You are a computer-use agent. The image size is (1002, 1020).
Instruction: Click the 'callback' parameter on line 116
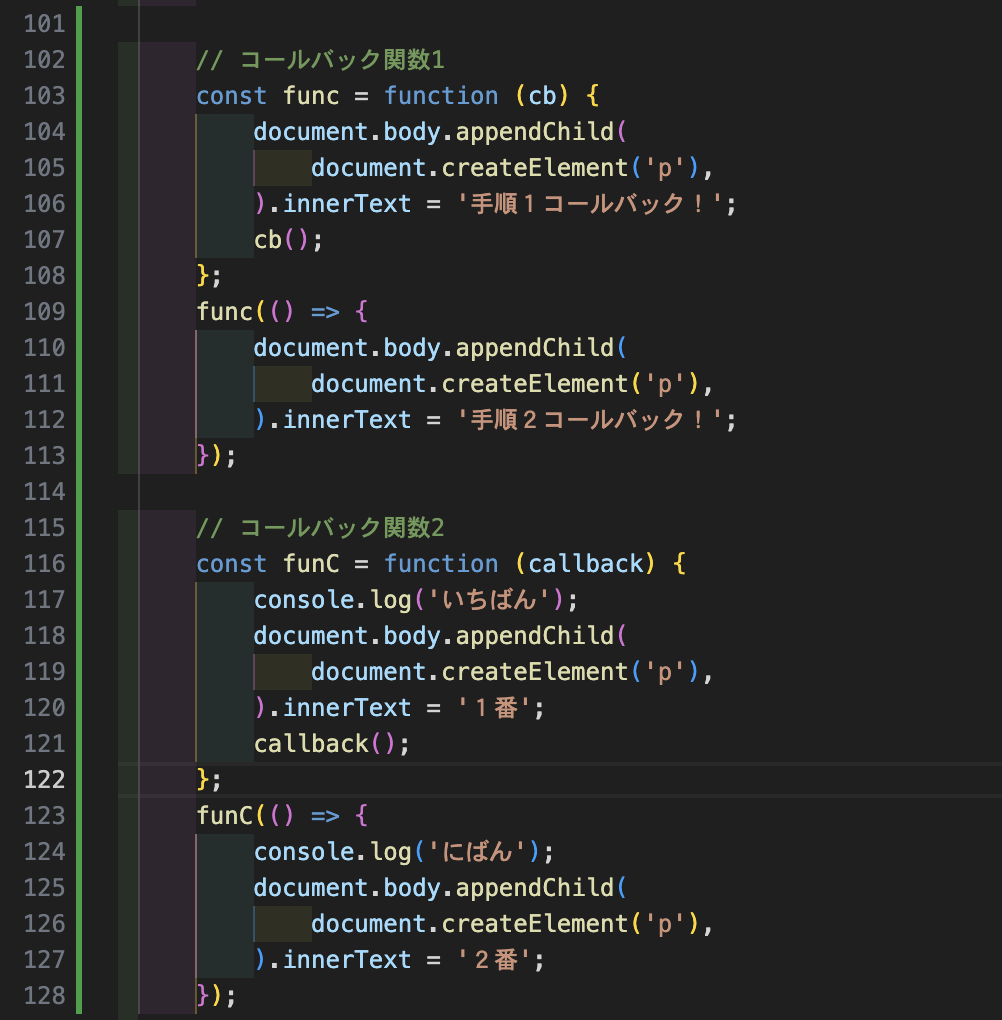click(585, 564)
